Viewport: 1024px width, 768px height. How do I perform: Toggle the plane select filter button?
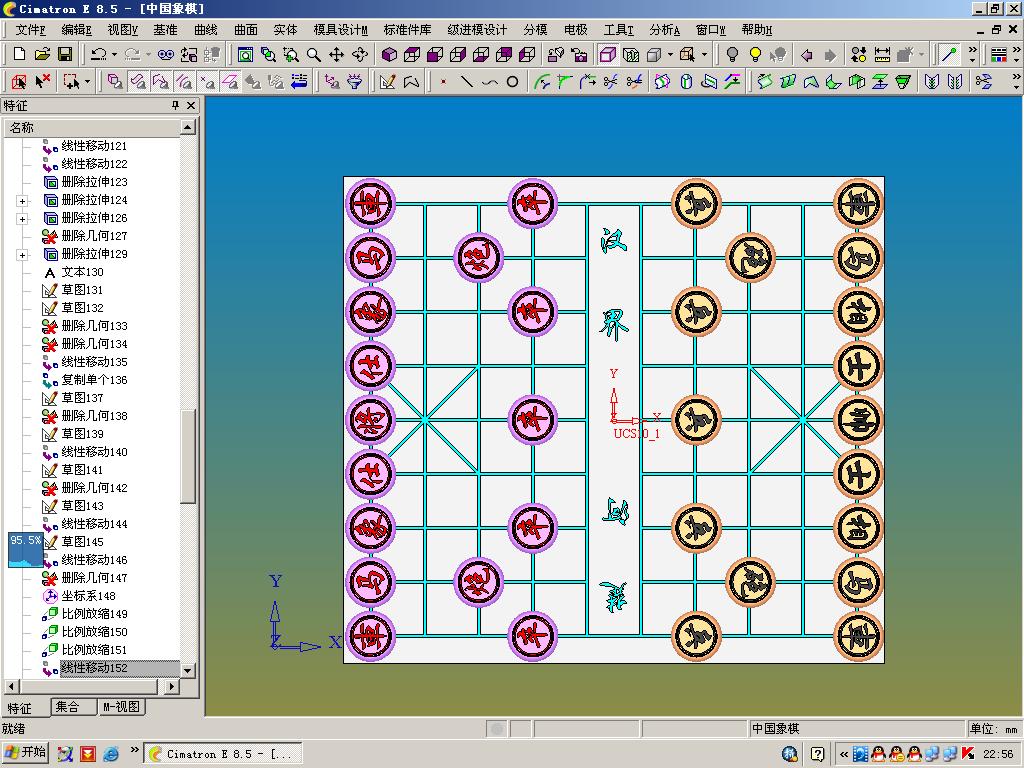click(230, 82)
